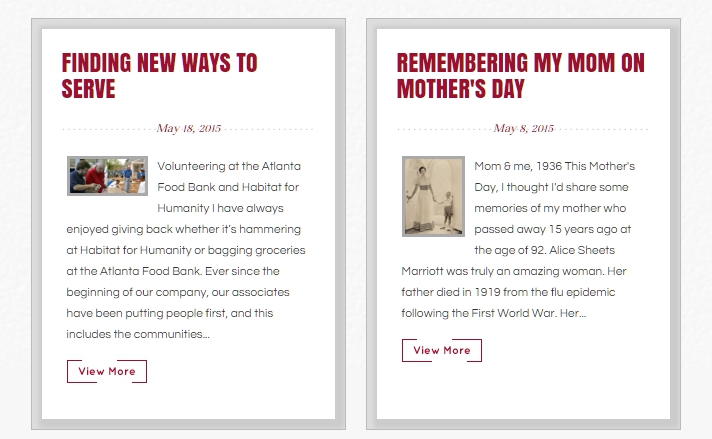Open the "Finding New Ways to Serve" post title
Screen dimensions: 712x439
pos(159,76)
